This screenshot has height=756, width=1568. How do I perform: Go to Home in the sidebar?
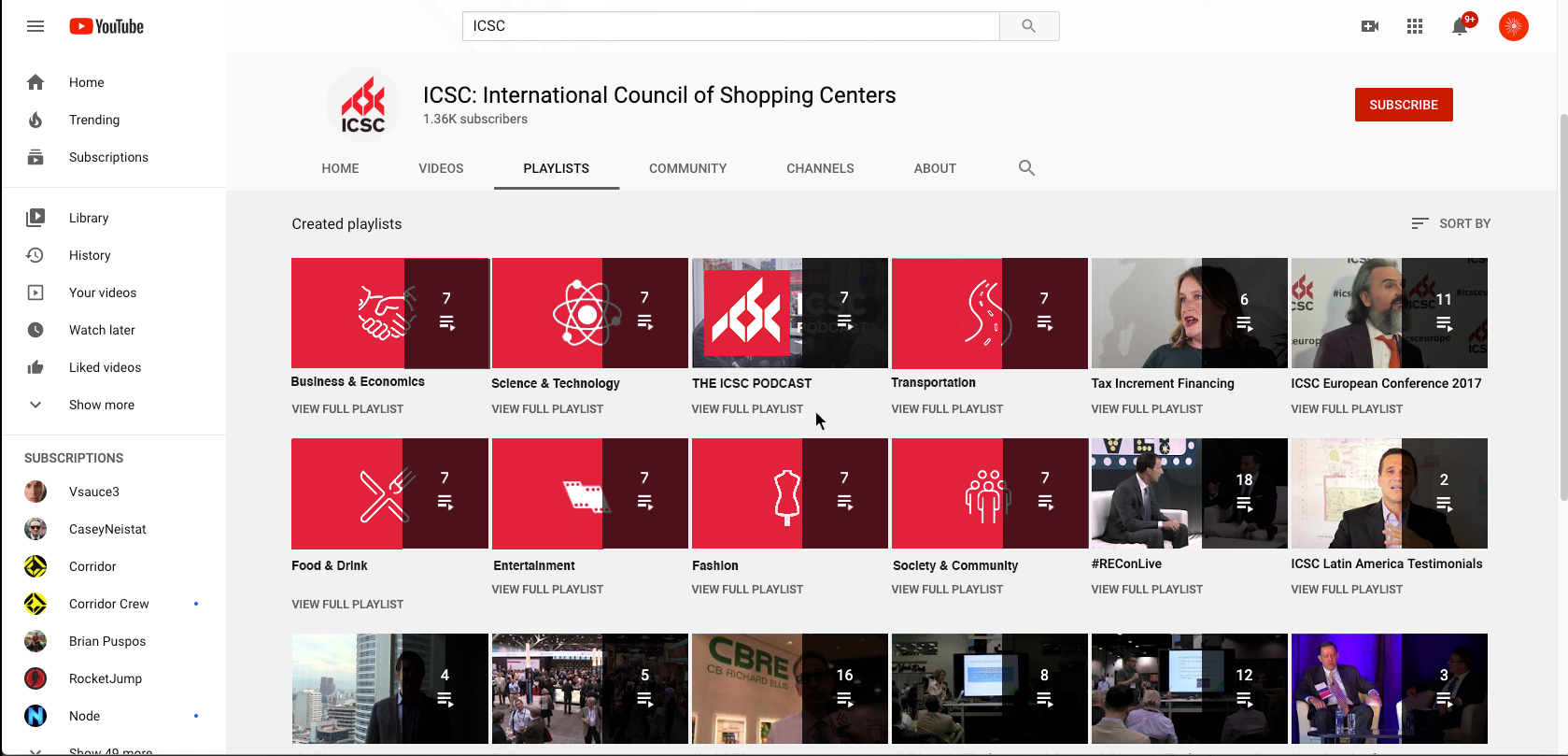pos(113,82)
